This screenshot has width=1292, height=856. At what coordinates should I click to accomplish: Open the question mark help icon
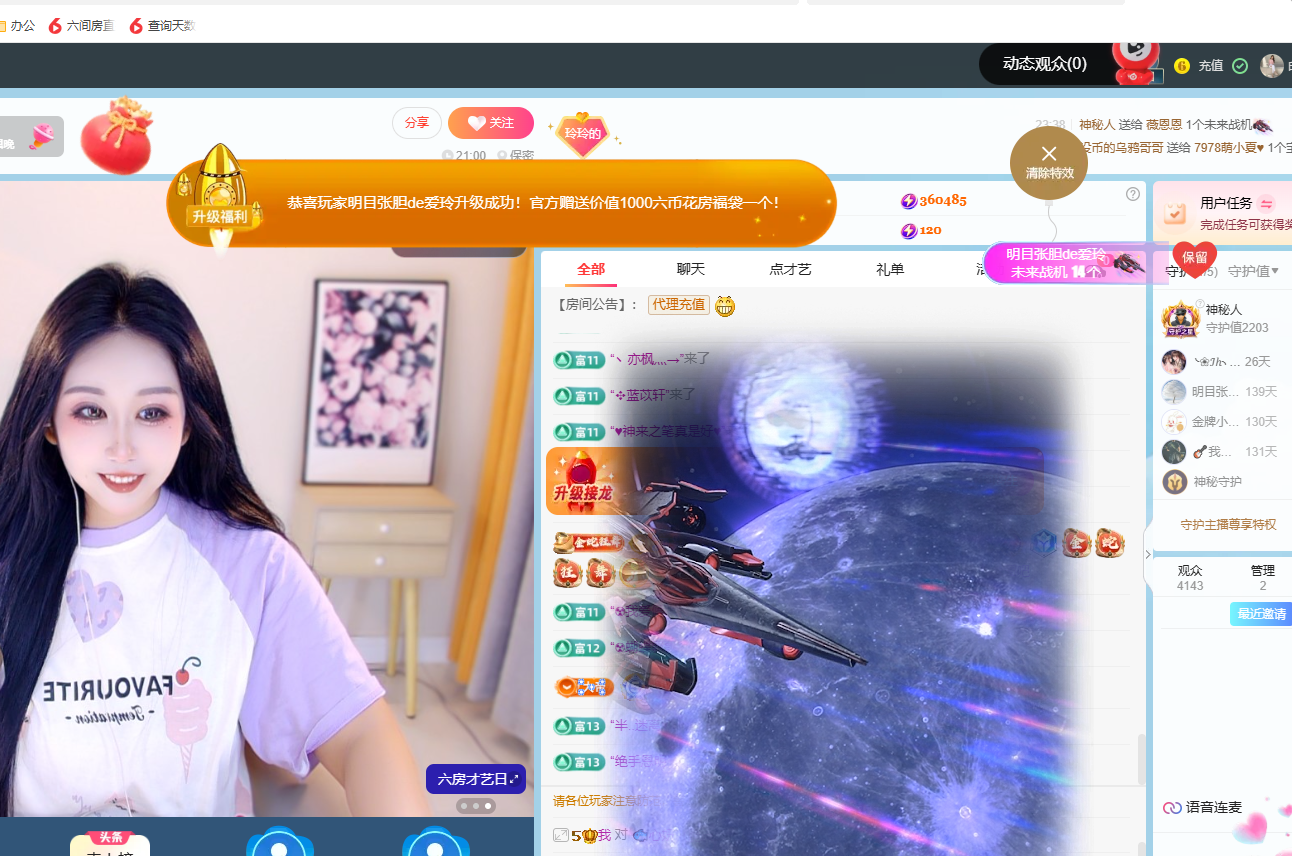click(1133, 194)
